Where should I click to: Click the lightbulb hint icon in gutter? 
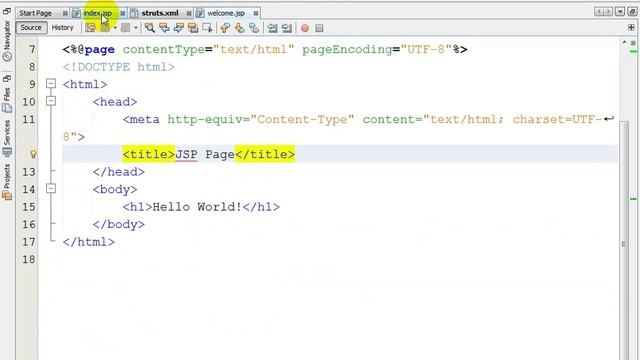pos(33,154)
